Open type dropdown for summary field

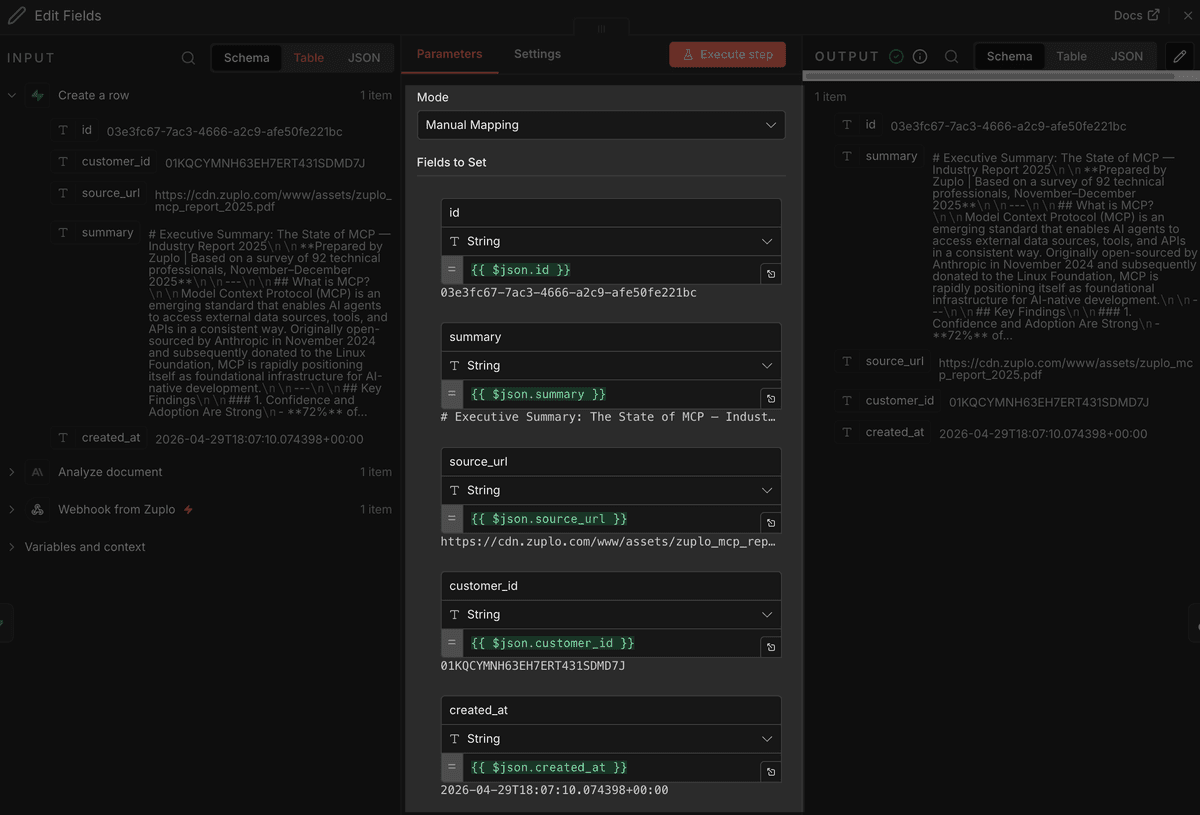tap(611, 366)
